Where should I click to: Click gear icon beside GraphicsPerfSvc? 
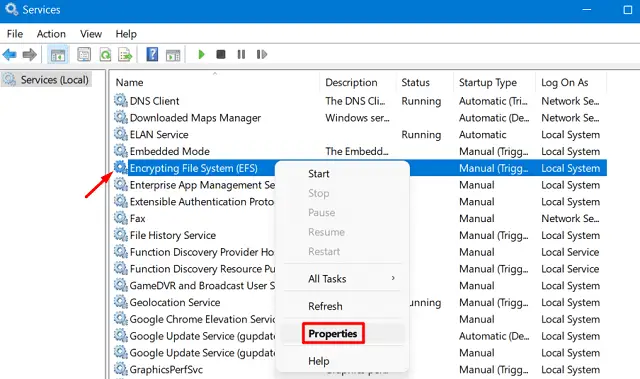click(121, 369)
